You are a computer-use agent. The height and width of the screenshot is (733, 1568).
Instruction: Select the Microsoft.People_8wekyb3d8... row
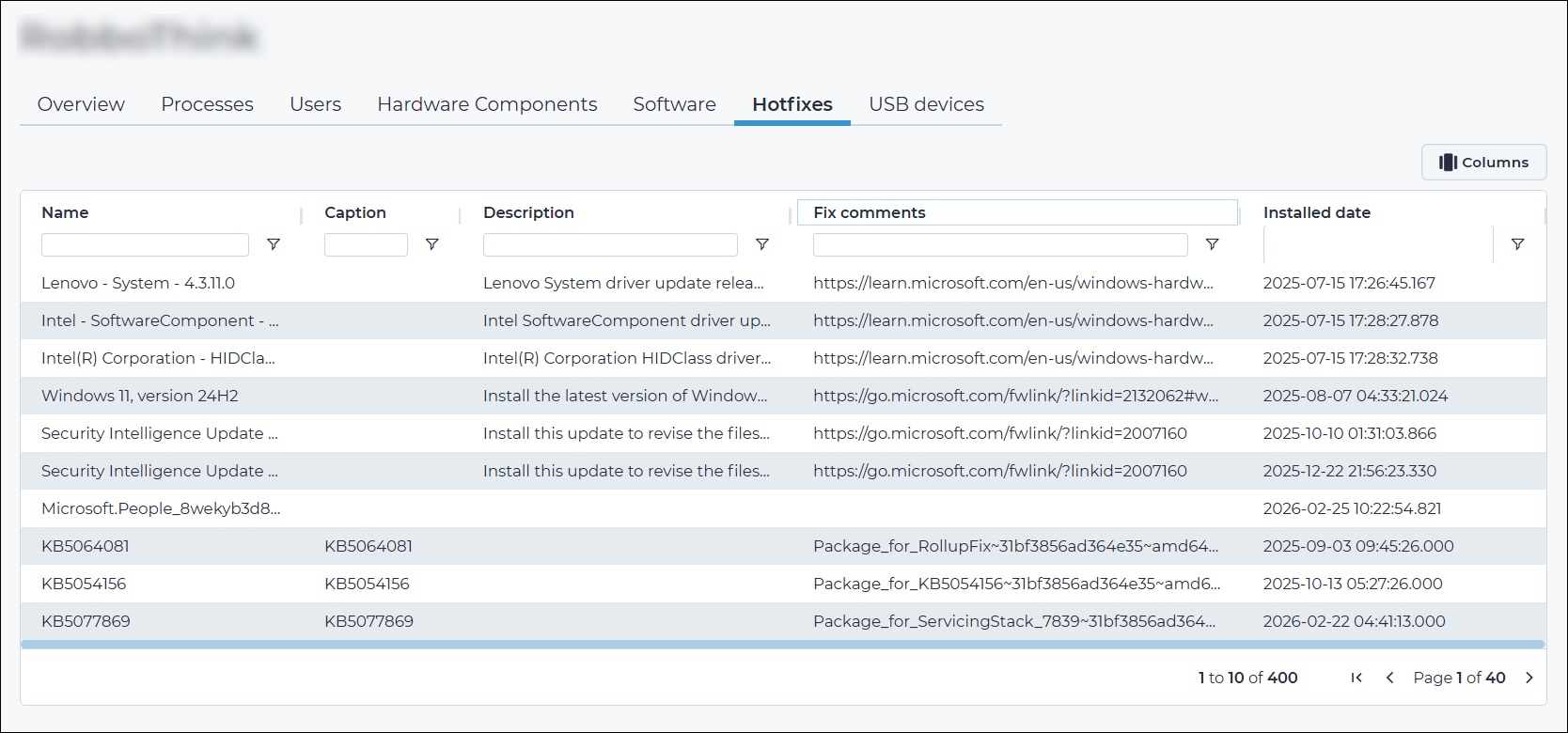click(x=783, y=508)
